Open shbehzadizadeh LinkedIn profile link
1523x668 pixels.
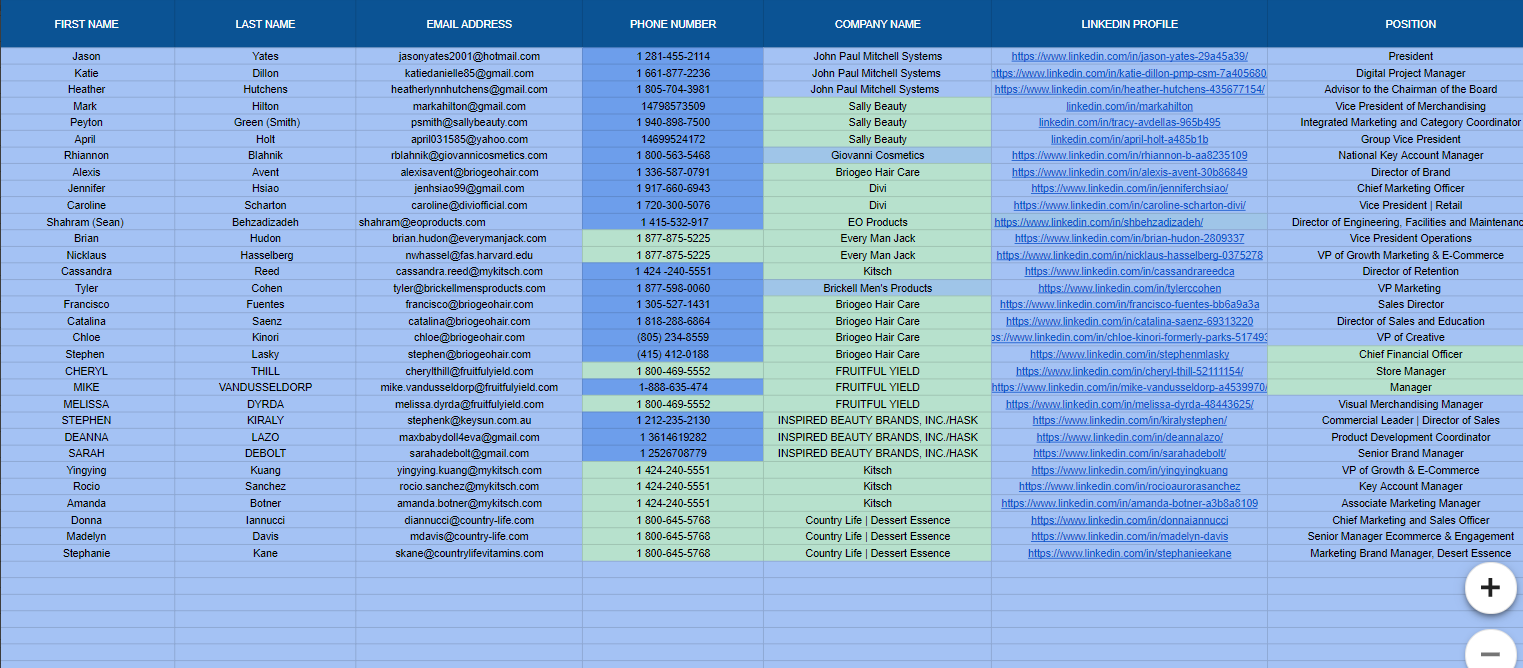[x=1099, y=222]
